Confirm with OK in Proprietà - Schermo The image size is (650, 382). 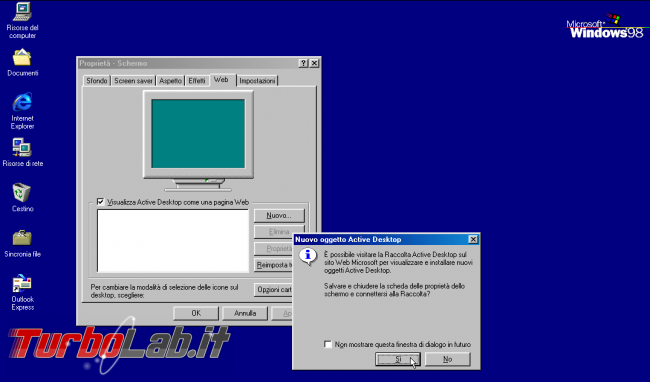(x=196, y=313)
